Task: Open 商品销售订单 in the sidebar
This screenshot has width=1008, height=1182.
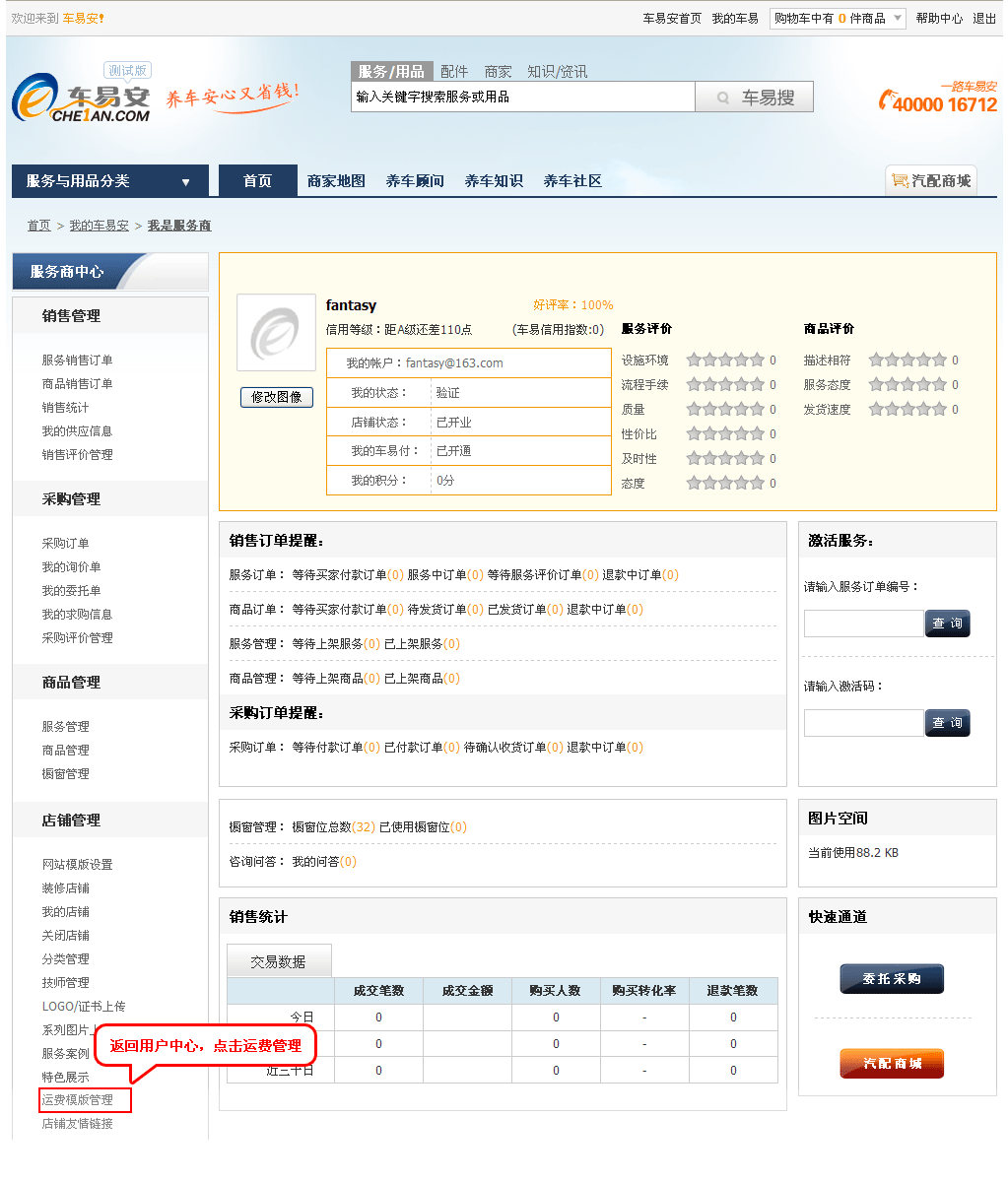Action: [x=77, y=384]
